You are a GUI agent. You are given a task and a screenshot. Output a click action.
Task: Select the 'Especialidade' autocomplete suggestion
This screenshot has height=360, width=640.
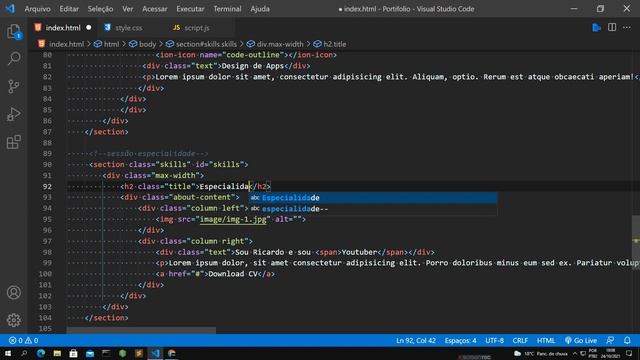click(x=373, y=198)
